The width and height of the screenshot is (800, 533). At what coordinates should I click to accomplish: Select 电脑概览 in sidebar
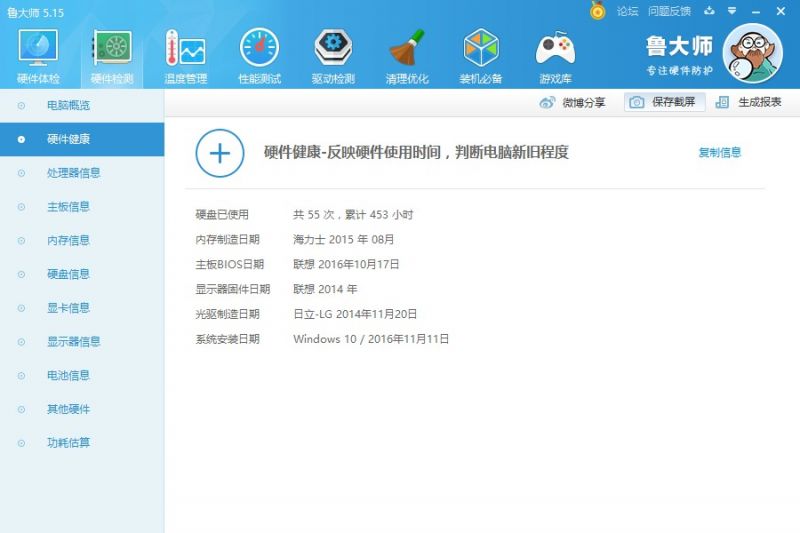[82, 106]
